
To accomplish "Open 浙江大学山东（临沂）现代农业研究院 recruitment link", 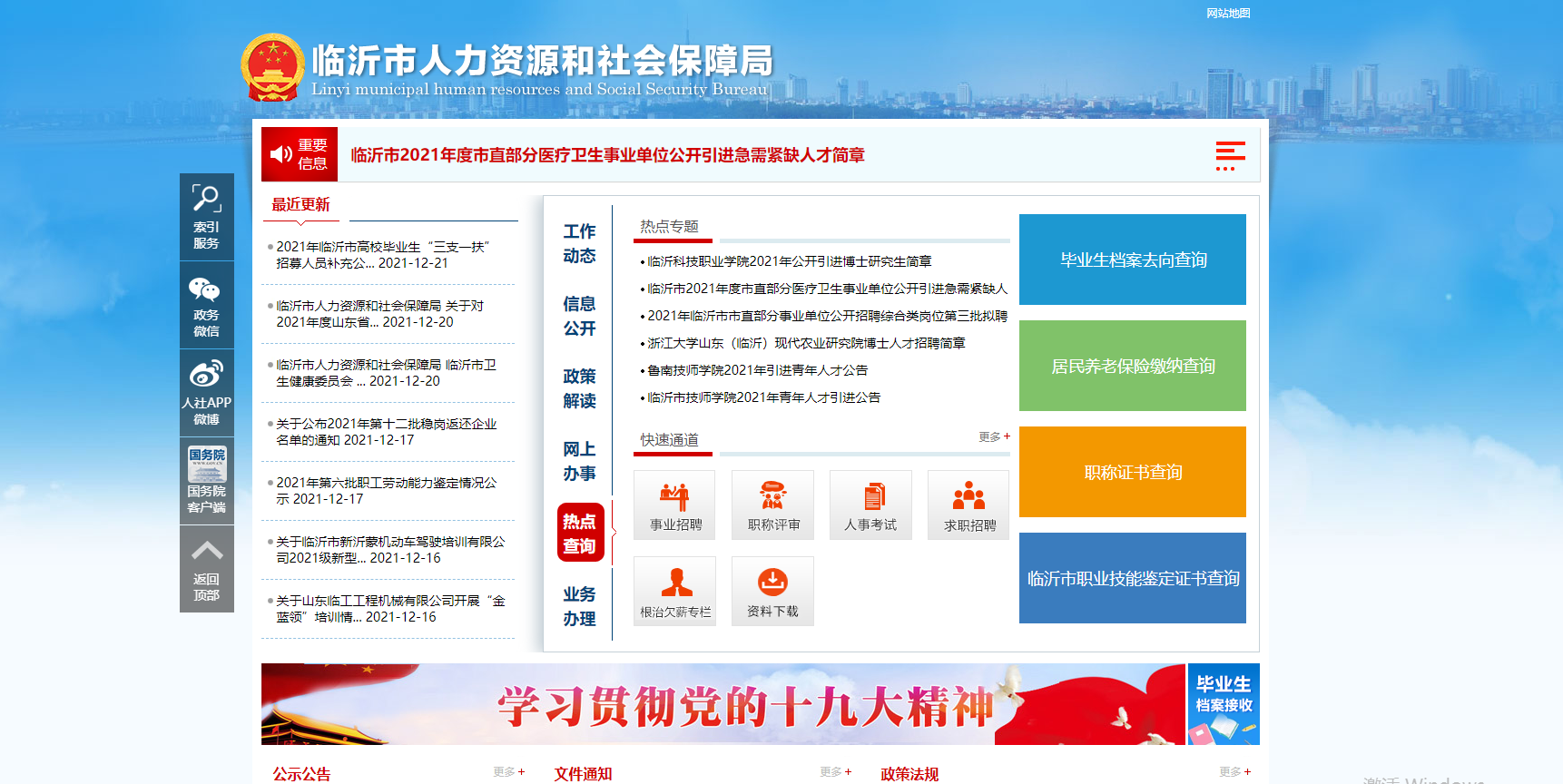I will (x=806, y=343).
